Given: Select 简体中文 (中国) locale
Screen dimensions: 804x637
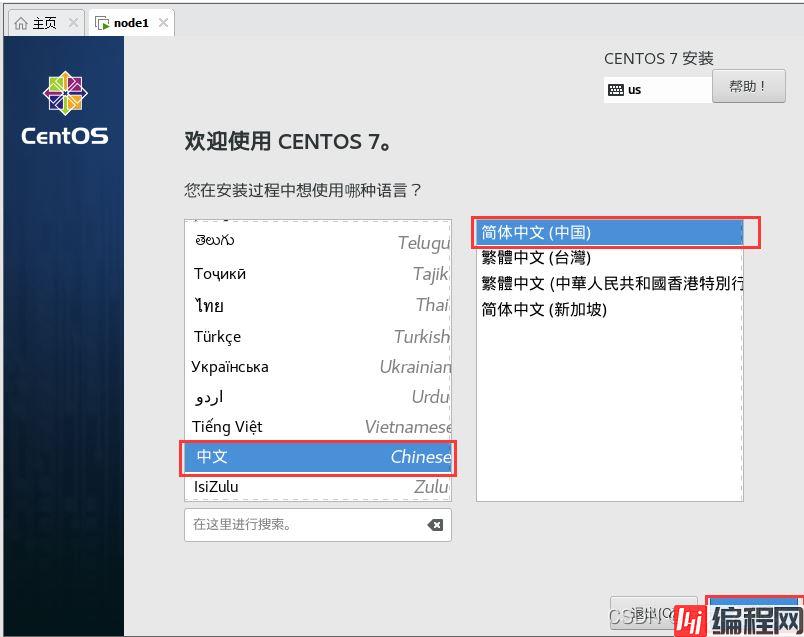Looking at the screenshot, I should point(608,232).
